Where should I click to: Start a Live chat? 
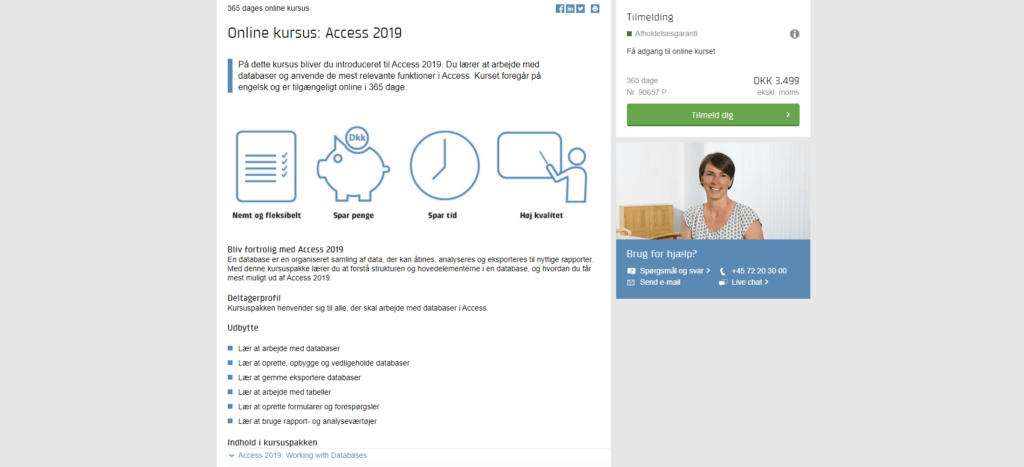pyautogui.click(x=750, y=282)
